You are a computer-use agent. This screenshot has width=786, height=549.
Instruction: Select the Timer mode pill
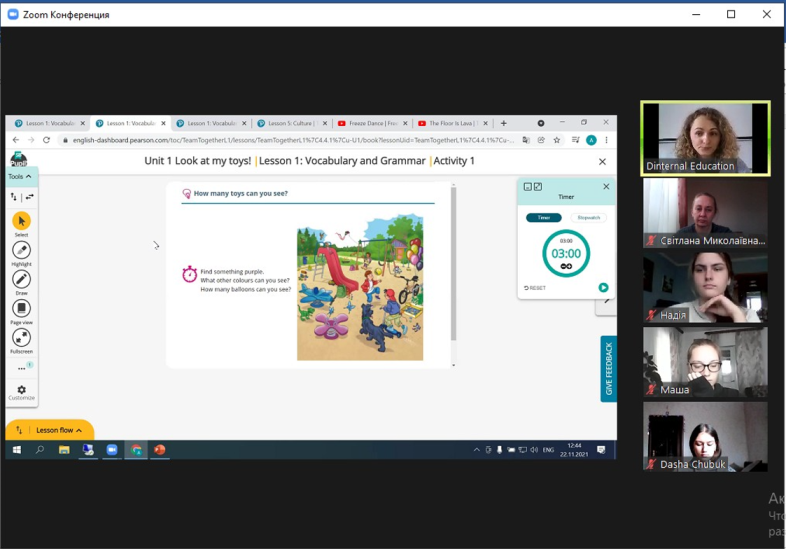pyautogui.click(x=544, y=217)
